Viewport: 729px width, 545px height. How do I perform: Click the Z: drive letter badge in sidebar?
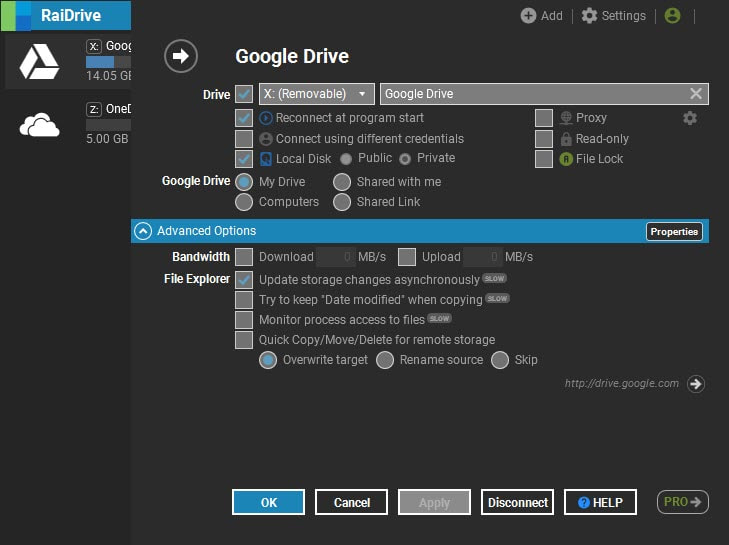tap(94, 109)
